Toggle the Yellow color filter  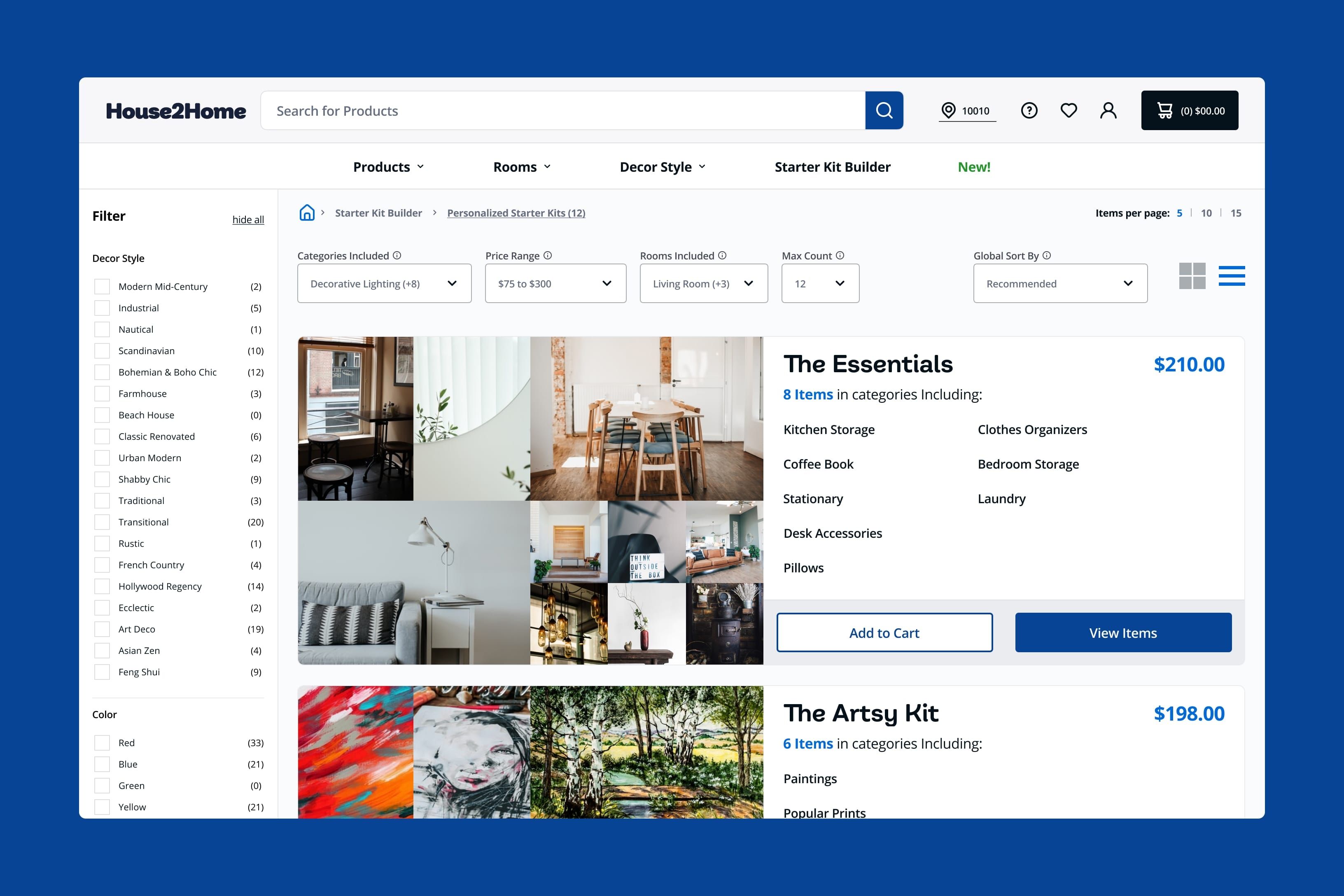point(102,807)
